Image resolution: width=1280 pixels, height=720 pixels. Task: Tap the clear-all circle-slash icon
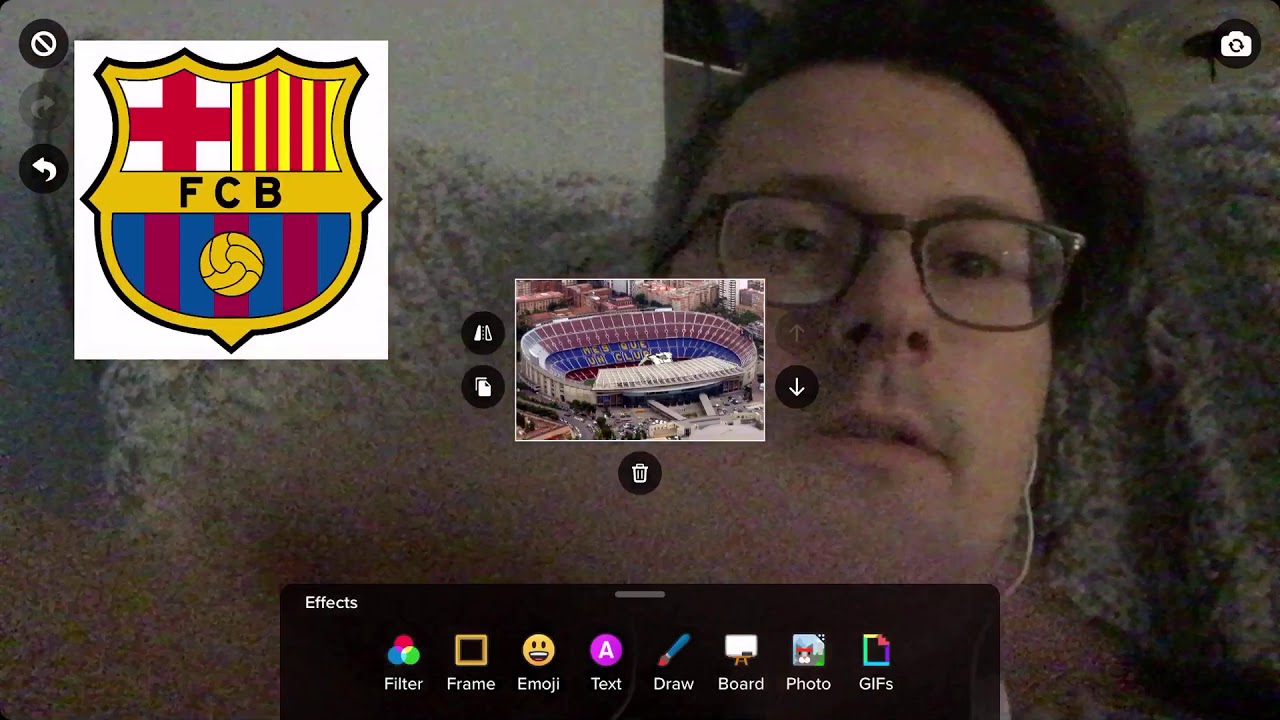pyautogui.click(x=43, y=44)
